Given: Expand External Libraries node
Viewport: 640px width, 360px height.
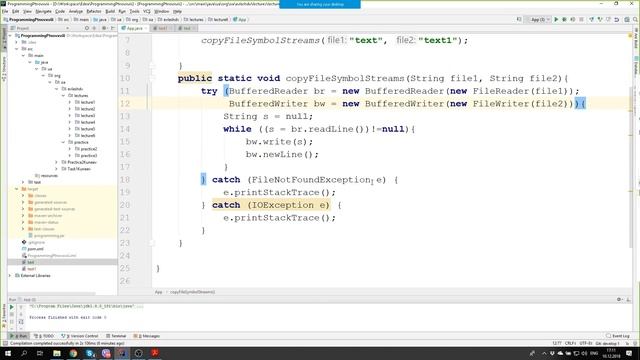Looking at the screenshot, I should click(10, 276).
